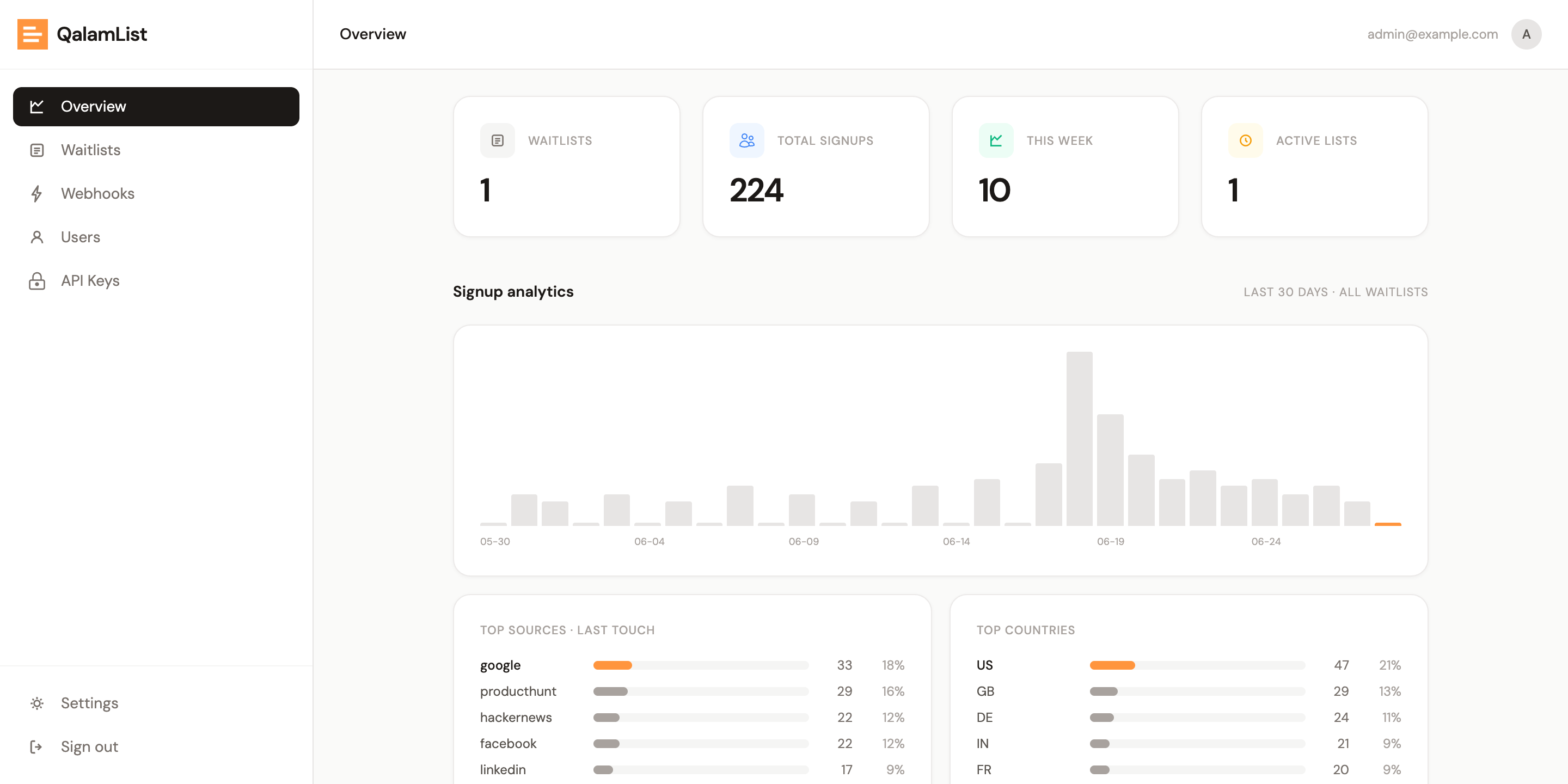Click the FR country label
The image size is (1568, 784).
[x=984, y=770]
